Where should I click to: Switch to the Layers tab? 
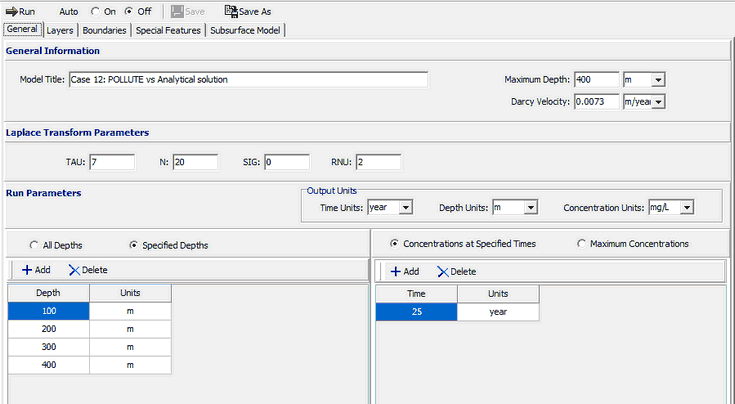(x=59, y=30)
